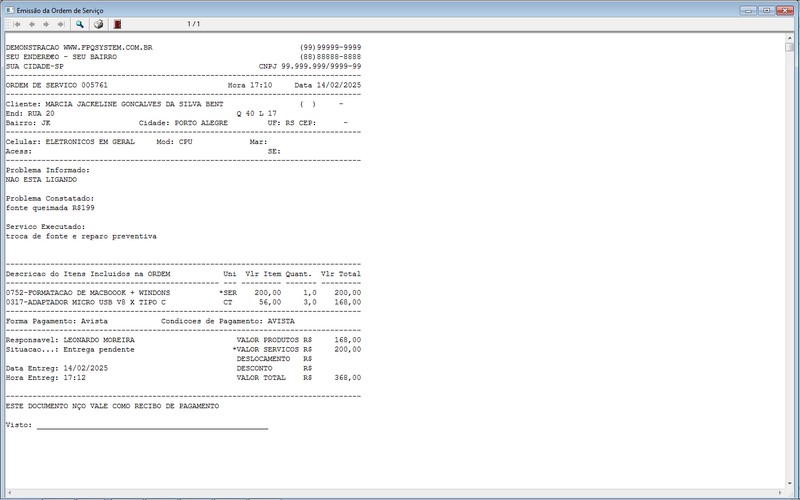
Task: Open the magnifier zoom tool
Action: [x=80, y=23]
